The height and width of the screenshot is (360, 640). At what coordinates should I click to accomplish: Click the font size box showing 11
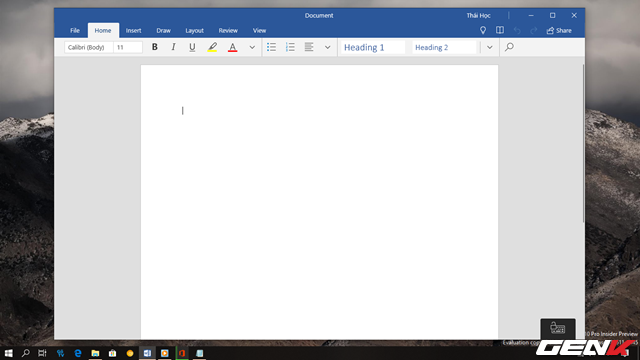128,47
